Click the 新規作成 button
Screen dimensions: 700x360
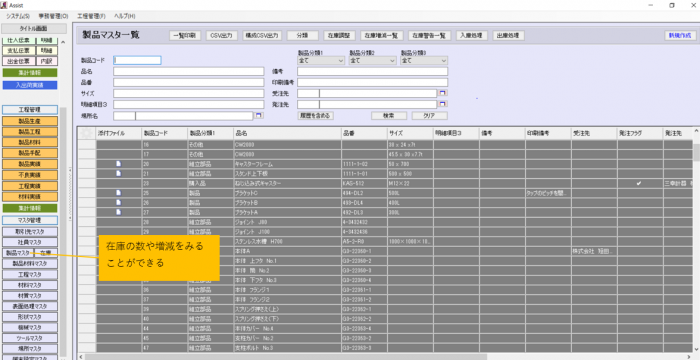point(680,35)
